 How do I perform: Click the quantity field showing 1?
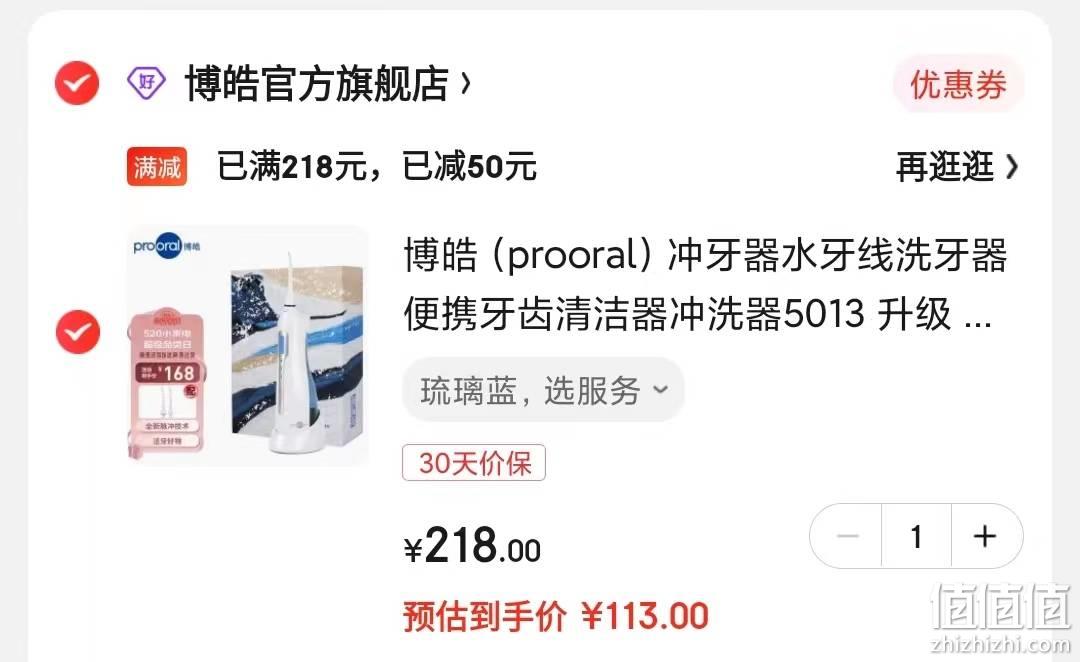pos(916,536)
